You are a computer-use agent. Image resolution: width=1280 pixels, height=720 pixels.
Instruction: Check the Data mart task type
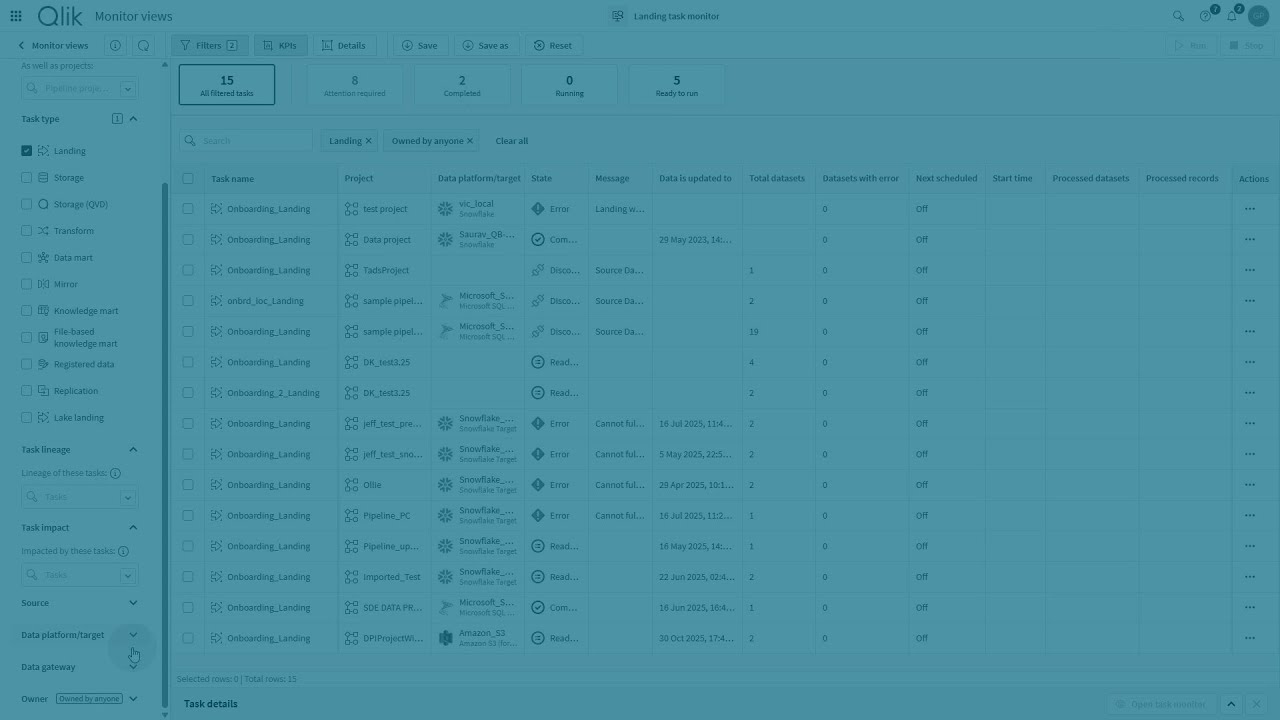(x=27, y=257)
